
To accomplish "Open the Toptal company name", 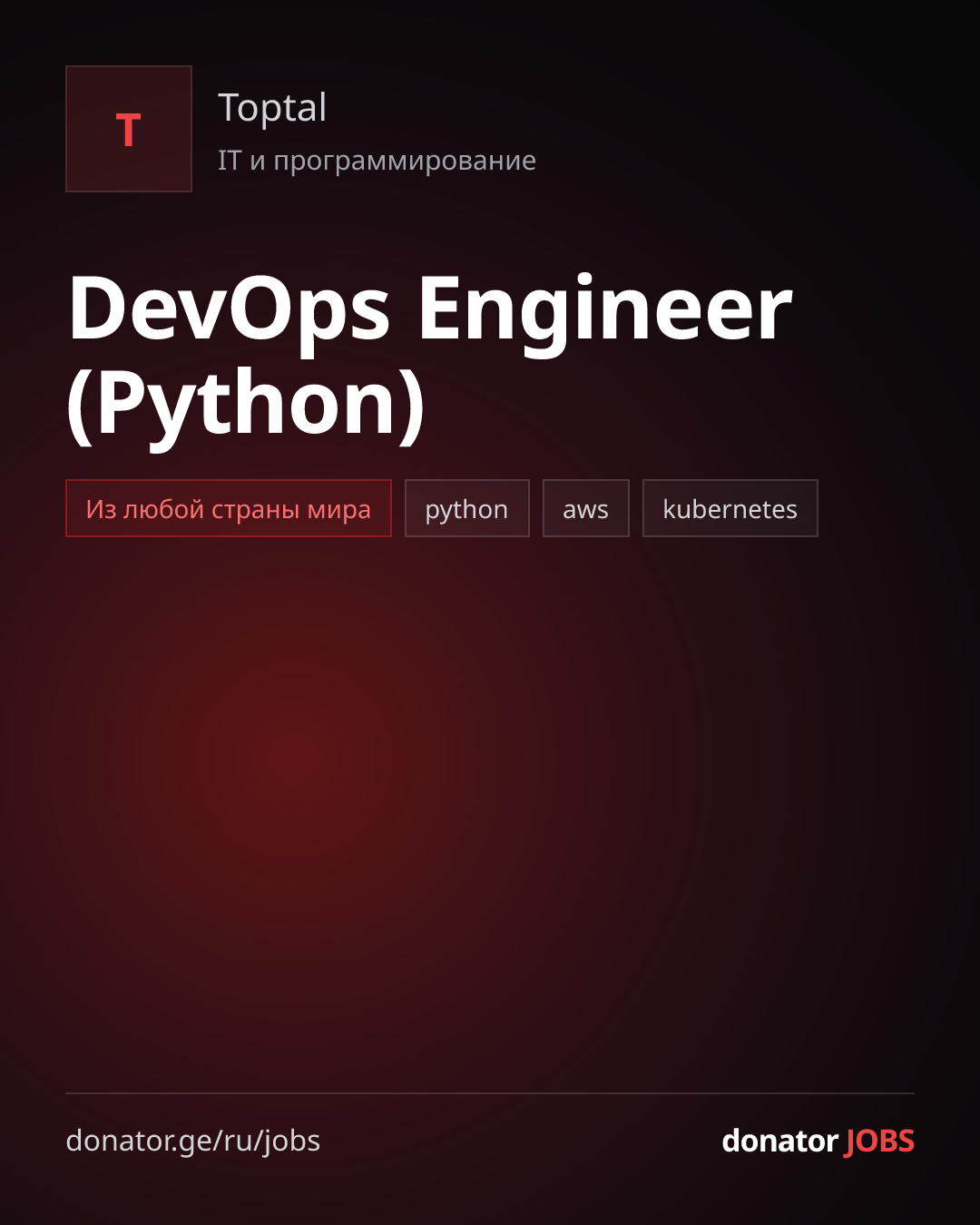I will pos(272,108).
